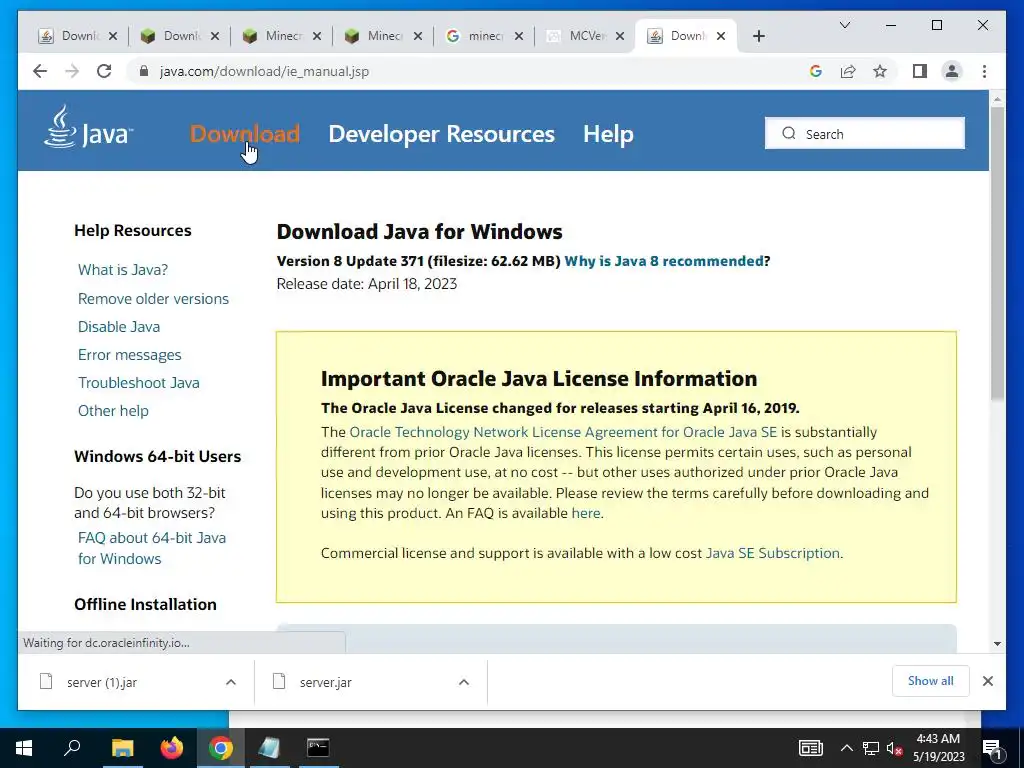Click the news and interests taskbar icon

(810, 748)
